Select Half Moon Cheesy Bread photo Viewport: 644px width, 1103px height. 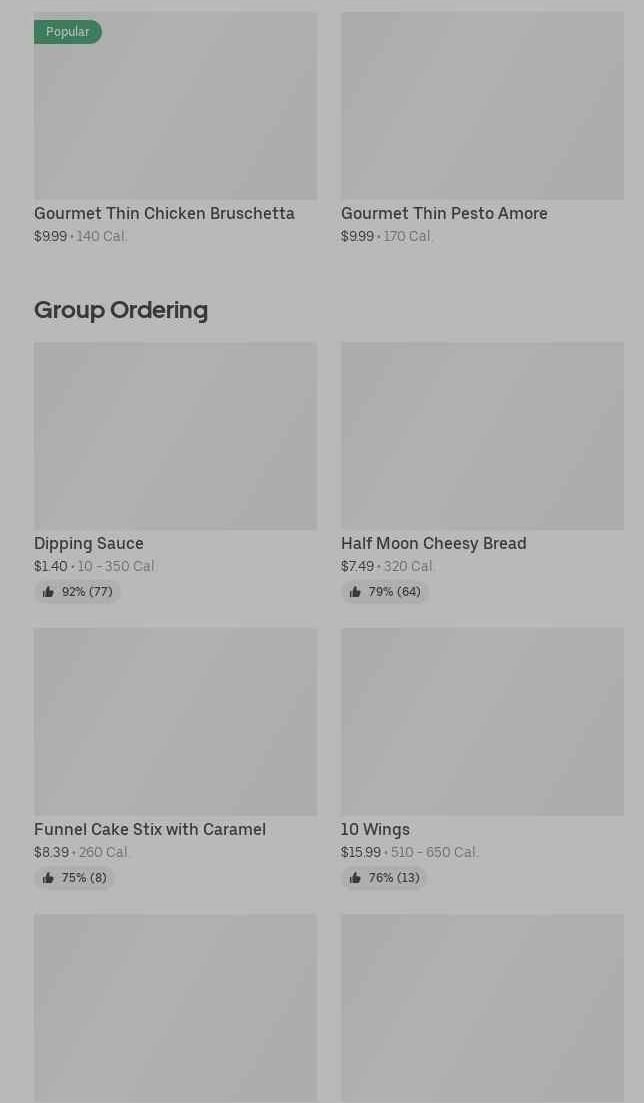click(482, 435)
